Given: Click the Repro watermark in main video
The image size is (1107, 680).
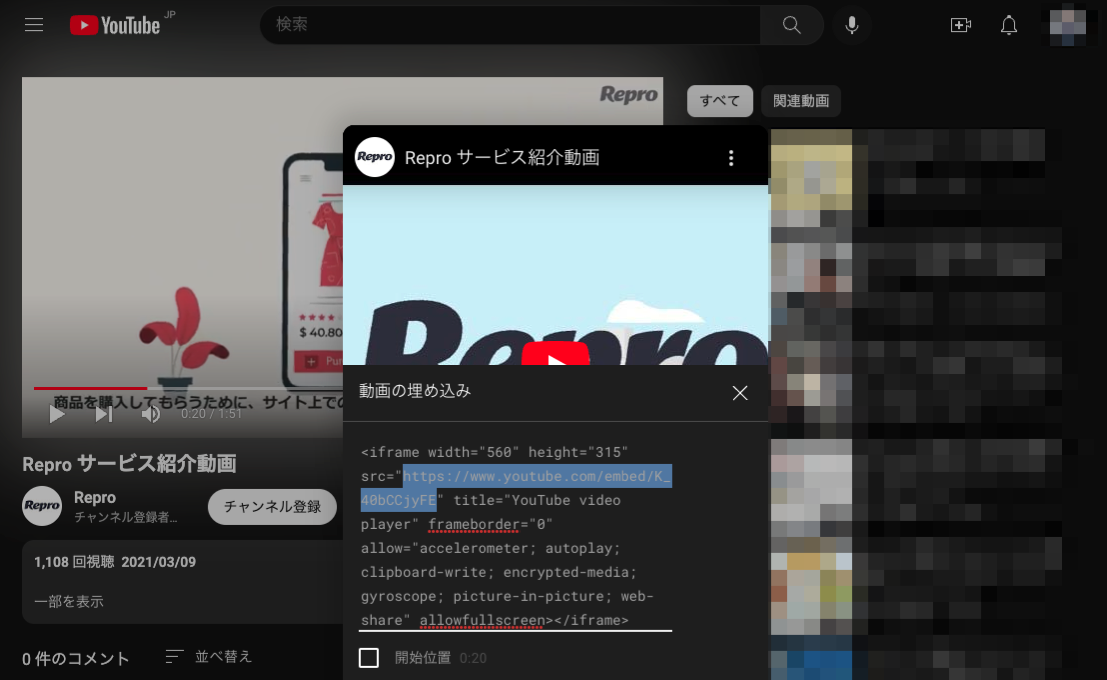Looking at the screenshot, I should 628,94.
